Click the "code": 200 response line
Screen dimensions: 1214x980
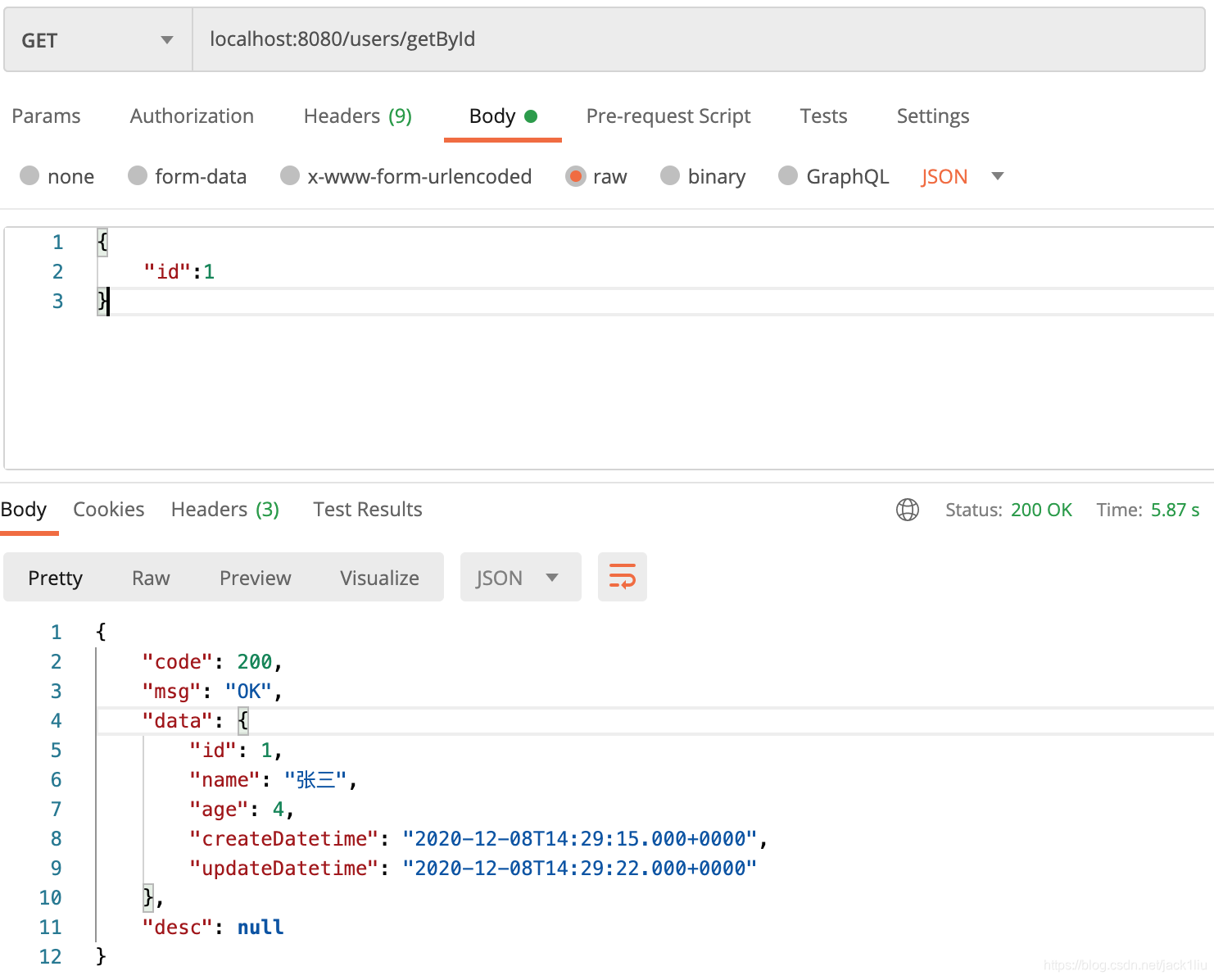[212, 662]
